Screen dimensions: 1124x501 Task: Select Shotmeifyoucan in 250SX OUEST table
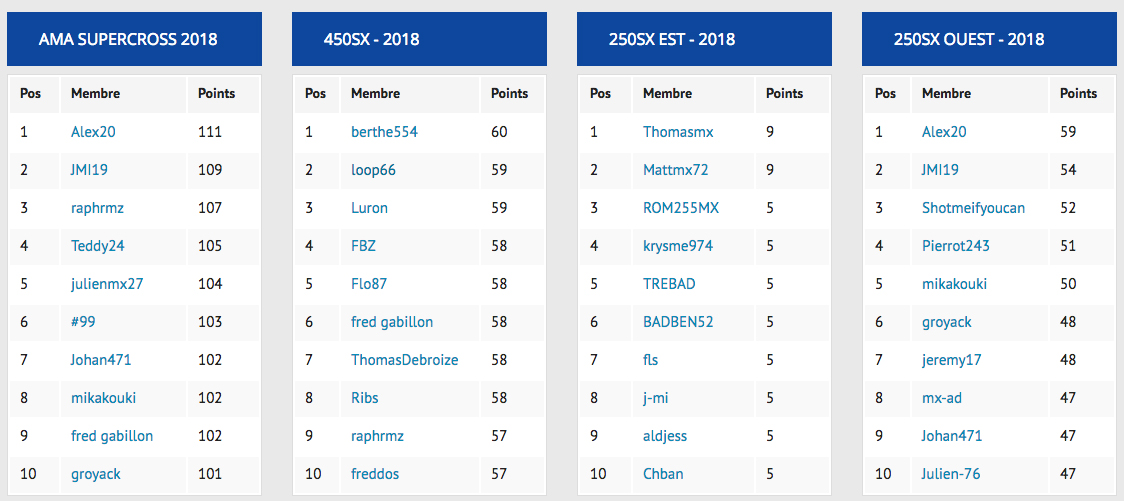(x=973, y=208)
